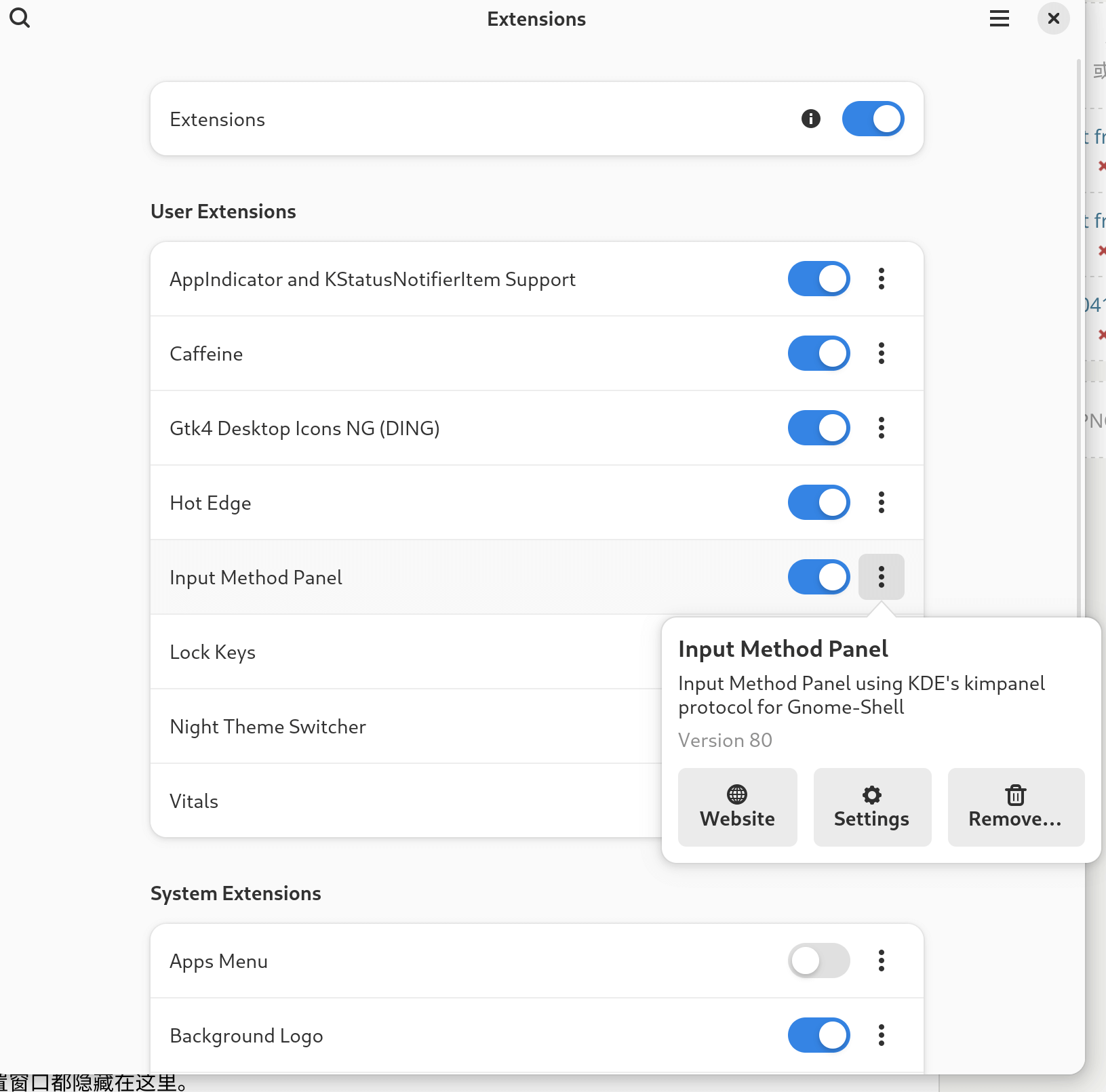Open the search icon in header
This screenshot has height=1092, width=1106.
(20, 18)
